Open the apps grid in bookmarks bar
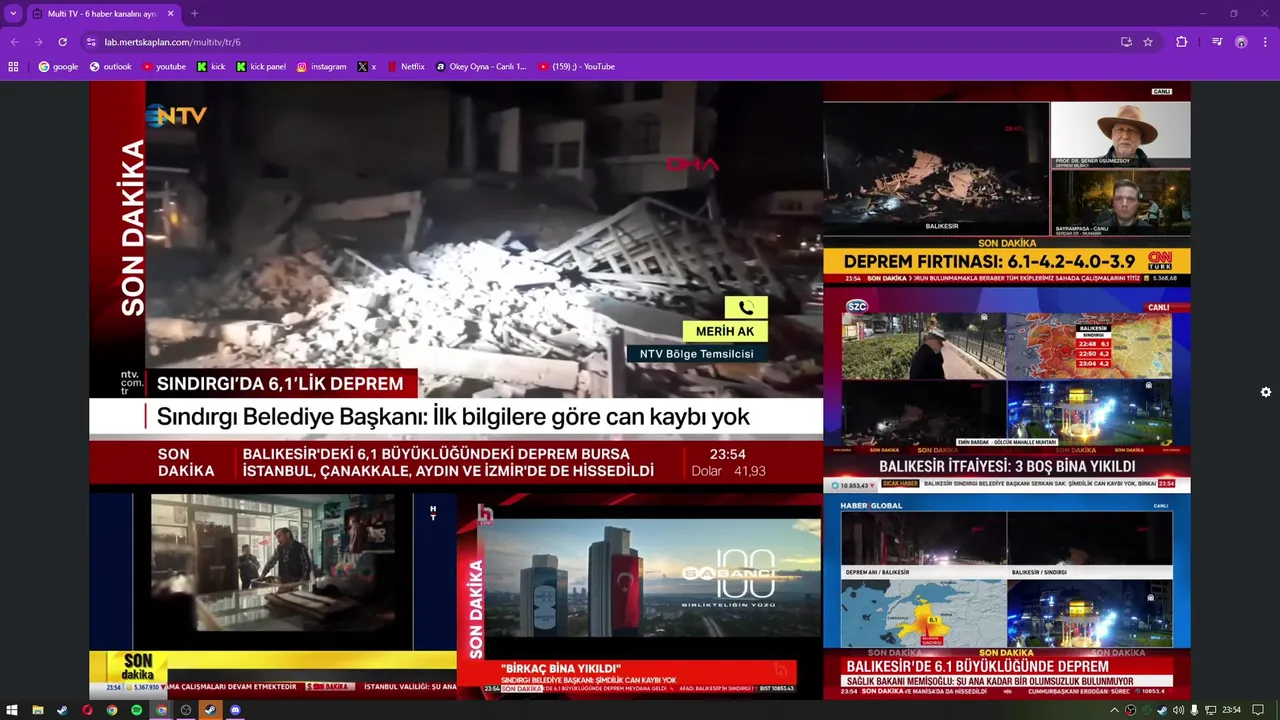Screen dimensions: 1280x720 click(13, 67)
